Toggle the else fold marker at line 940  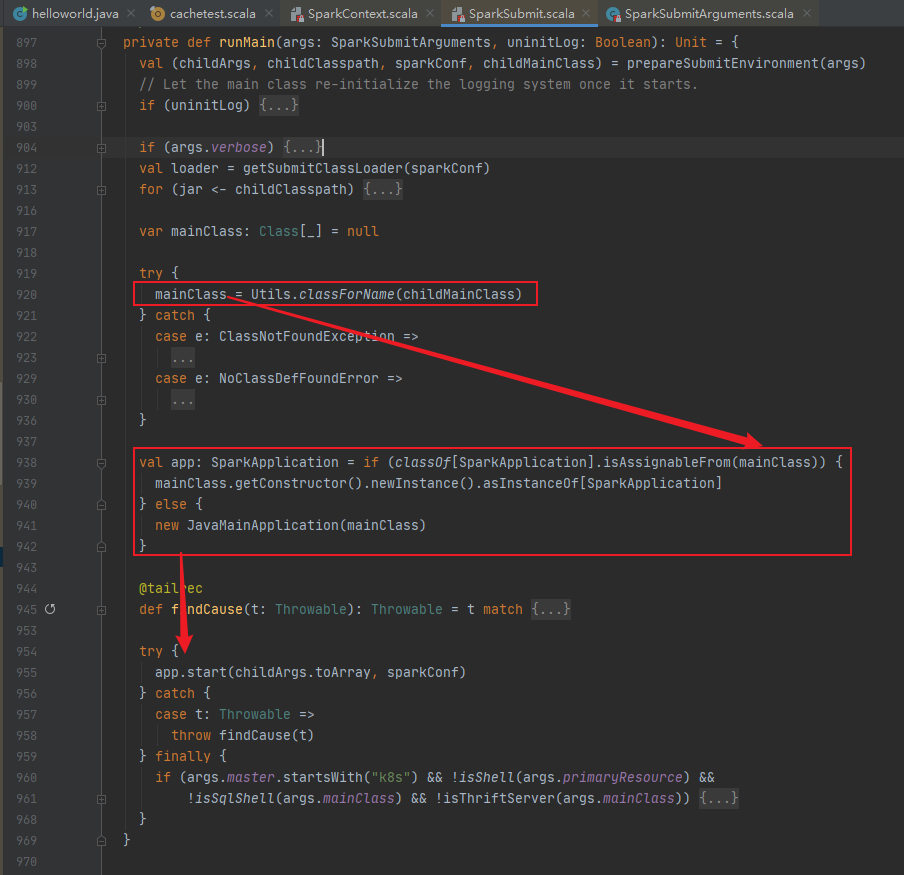pos(101,505)
